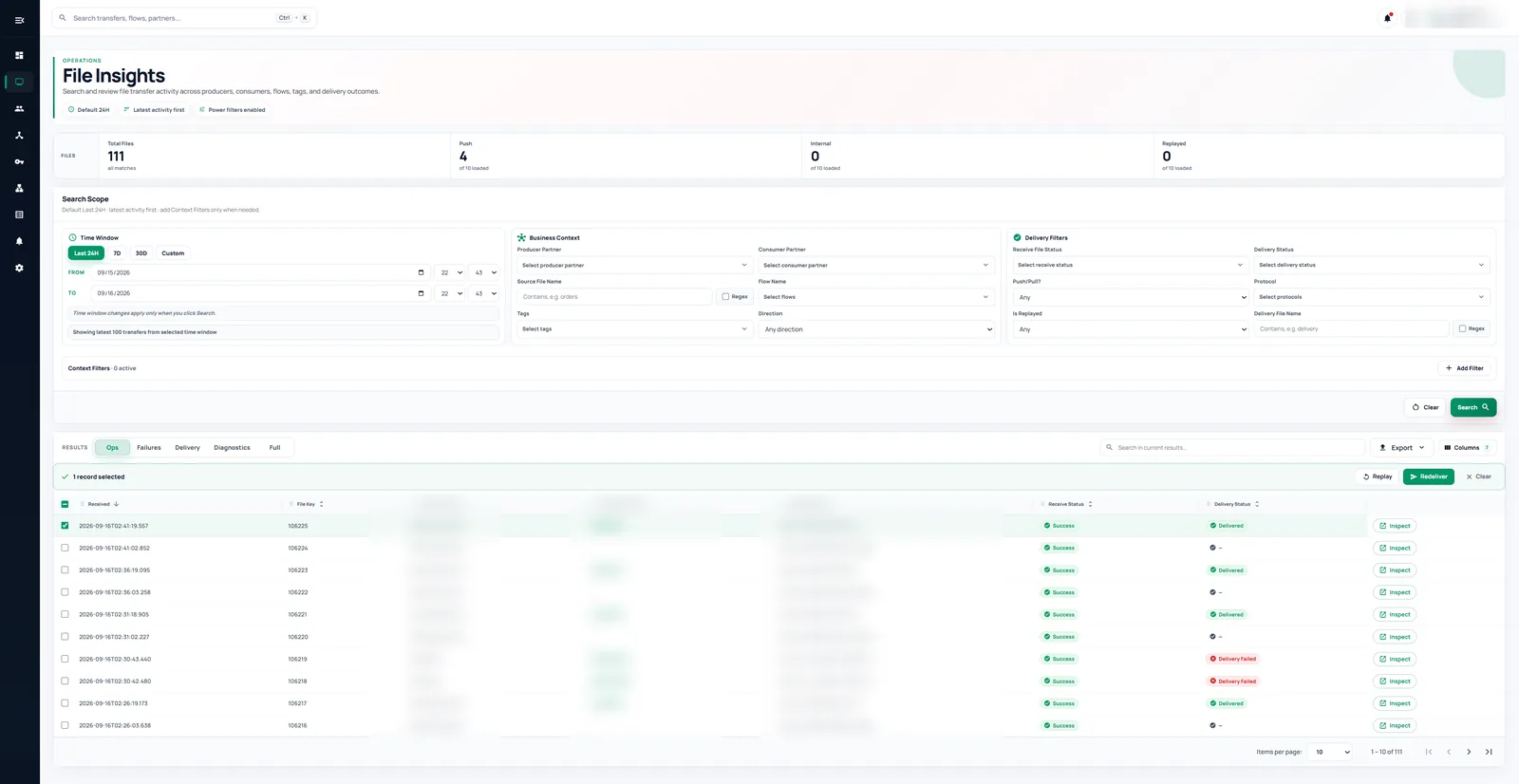Open the dashboard grid icon in sidebar

point(19,55)
